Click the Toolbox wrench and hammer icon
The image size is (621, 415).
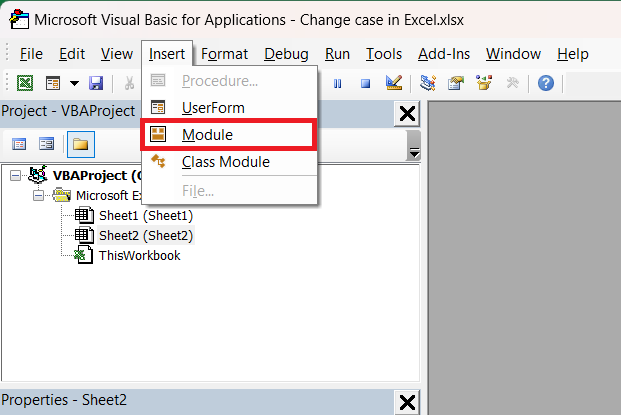pos(512,83)
